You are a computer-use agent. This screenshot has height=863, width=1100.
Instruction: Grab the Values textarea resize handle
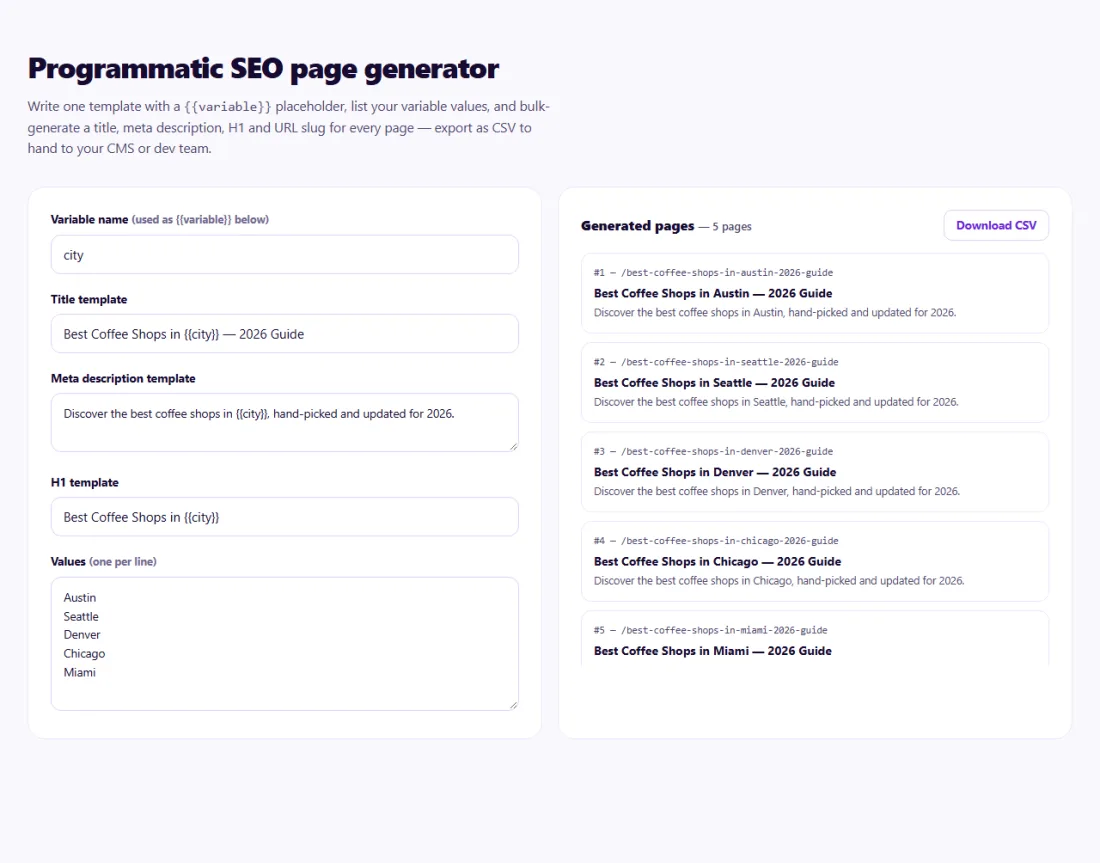coord(514,705)
